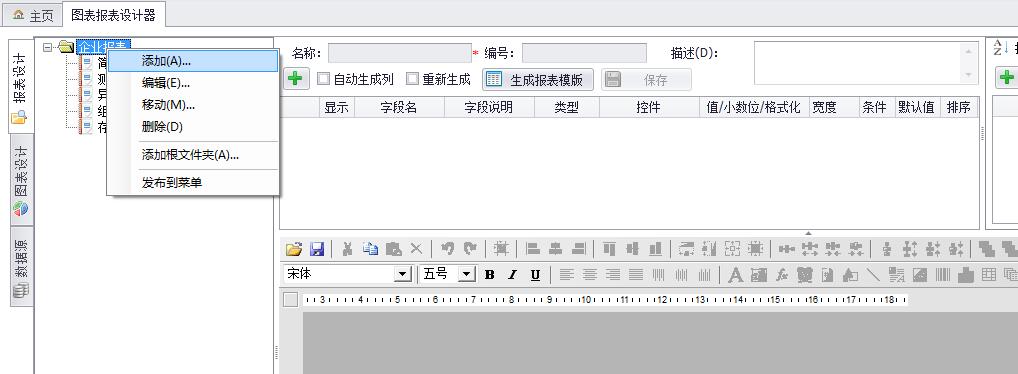The width and height of the screenshot is (1018, 374).
Task: Enable the 自动生成列 checkbox
Action: [323, 79]
